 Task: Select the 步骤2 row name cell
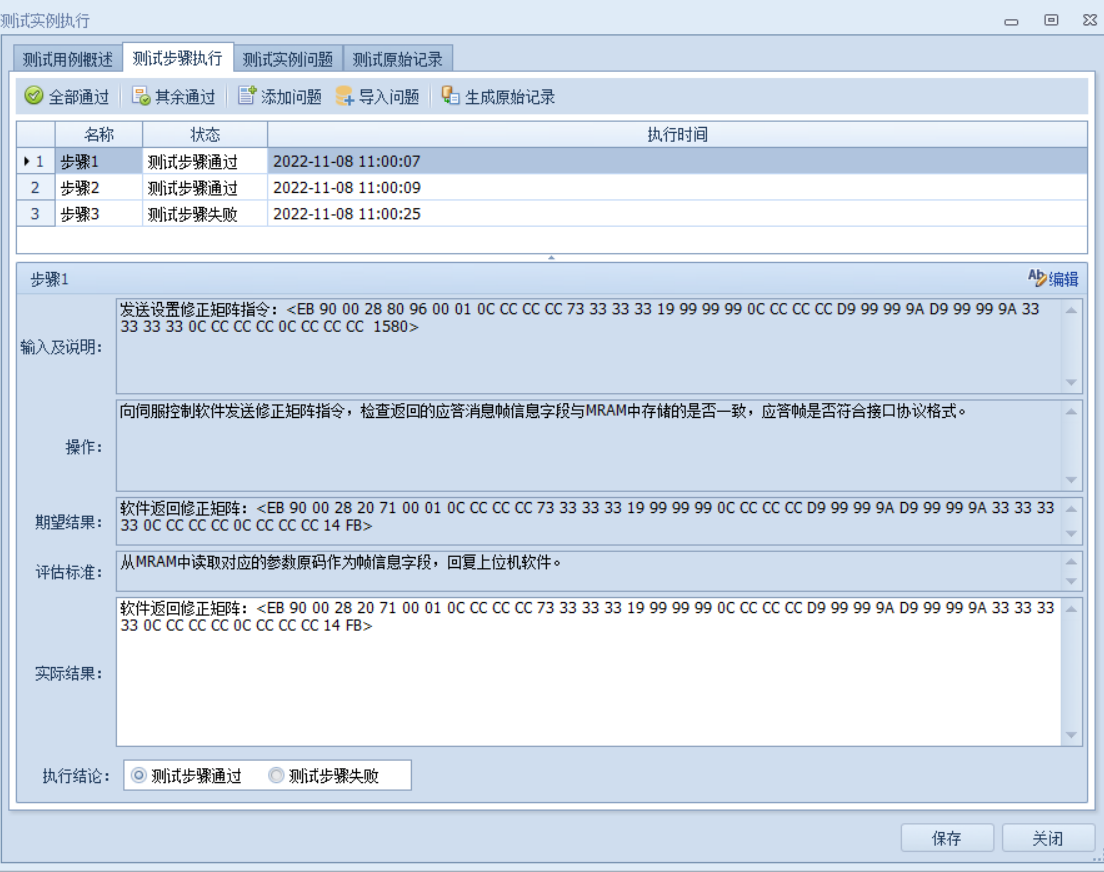[99, 187]
